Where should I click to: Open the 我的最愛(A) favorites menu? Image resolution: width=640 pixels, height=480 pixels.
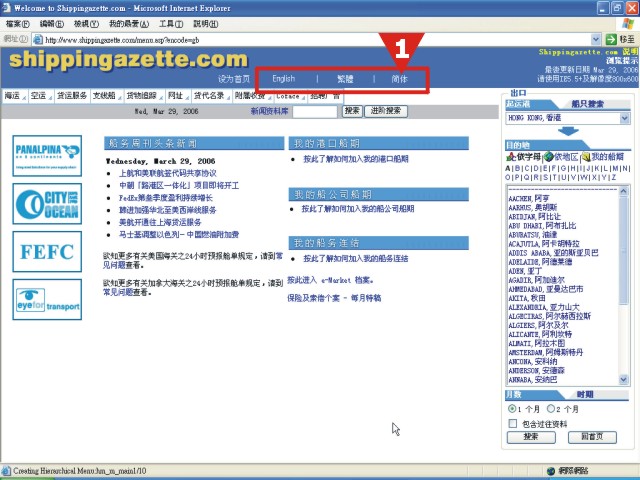(x=129, y=24)
